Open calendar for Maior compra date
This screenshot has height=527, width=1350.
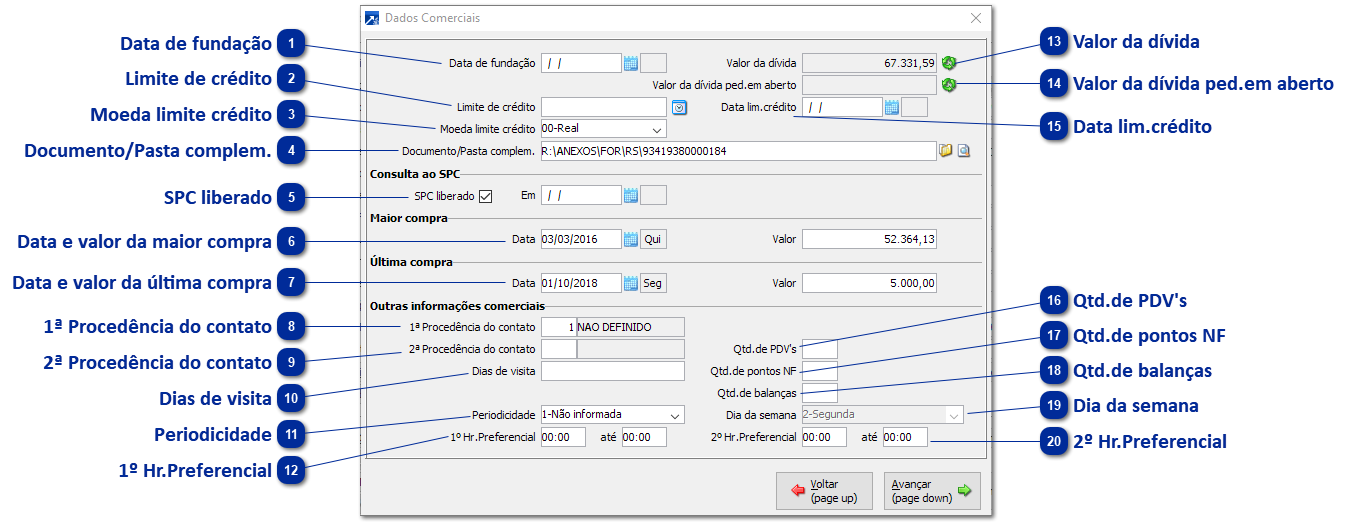click(631, 239)
